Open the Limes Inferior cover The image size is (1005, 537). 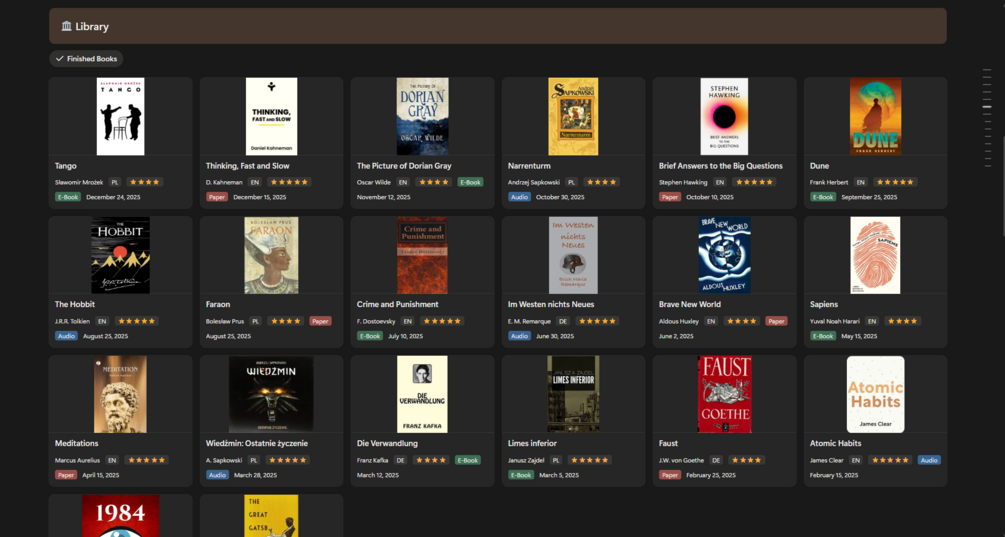(574, 394)
